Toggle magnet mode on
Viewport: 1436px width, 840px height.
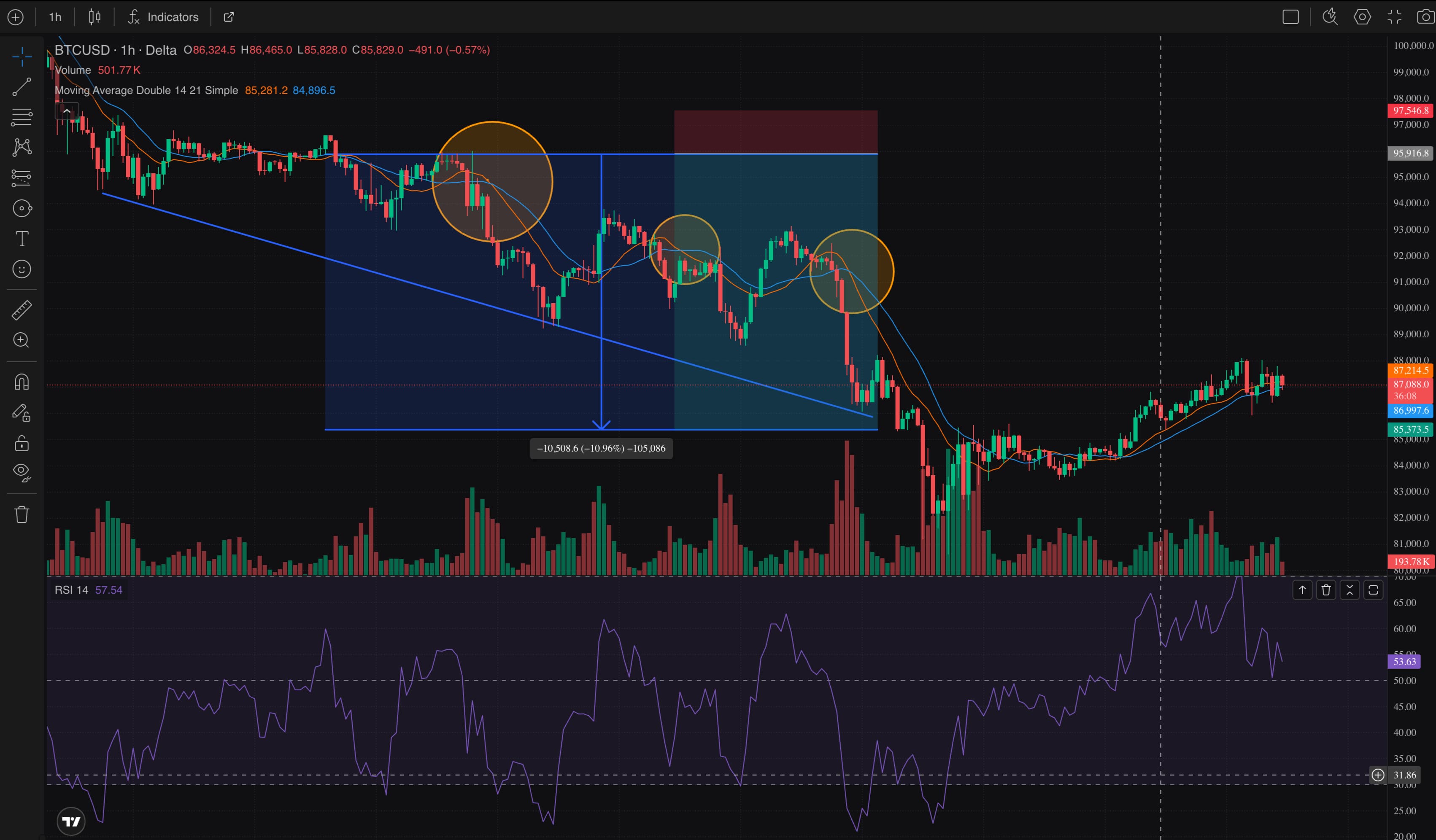(22, 382)
